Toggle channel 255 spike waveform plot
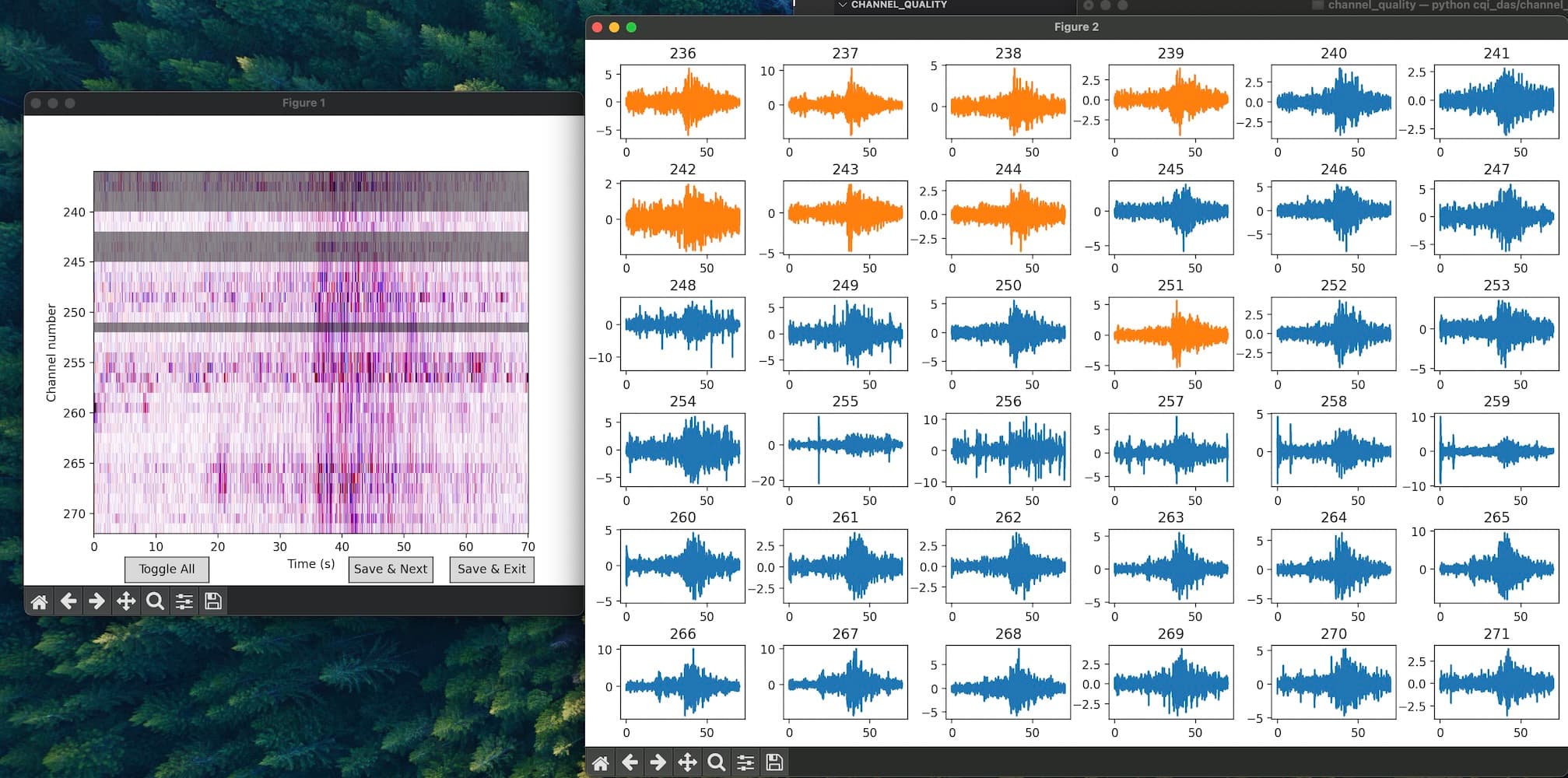This screenshot has width=1568, height=778. click(845, 450)
